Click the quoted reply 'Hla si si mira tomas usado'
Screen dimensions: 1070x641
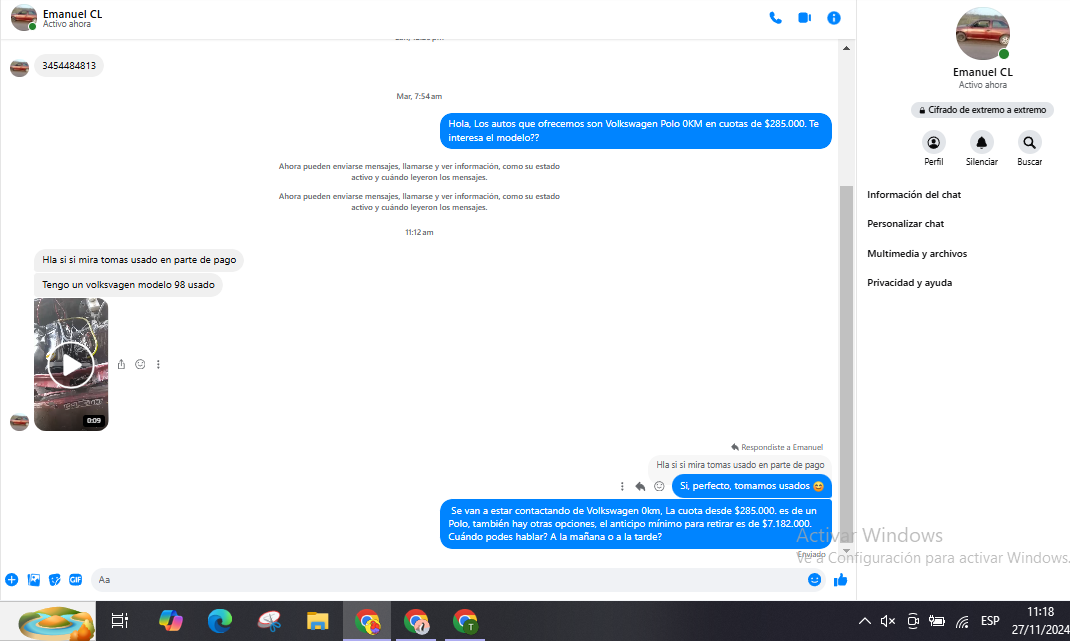(x=740, y=465)
